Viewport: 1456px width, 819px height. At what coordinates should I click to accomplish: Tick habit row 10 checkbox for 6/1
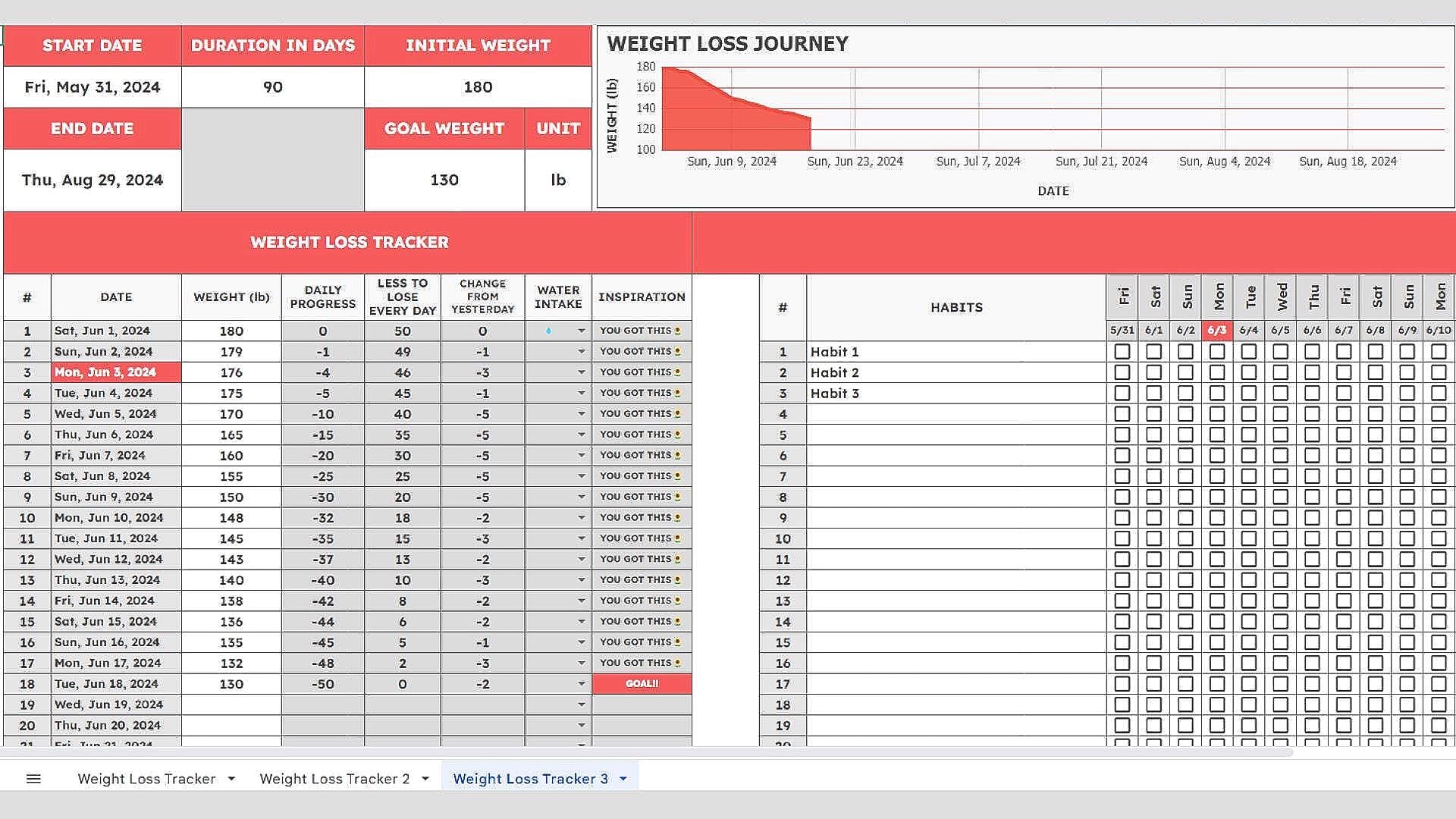click(x=1154, y=538)
